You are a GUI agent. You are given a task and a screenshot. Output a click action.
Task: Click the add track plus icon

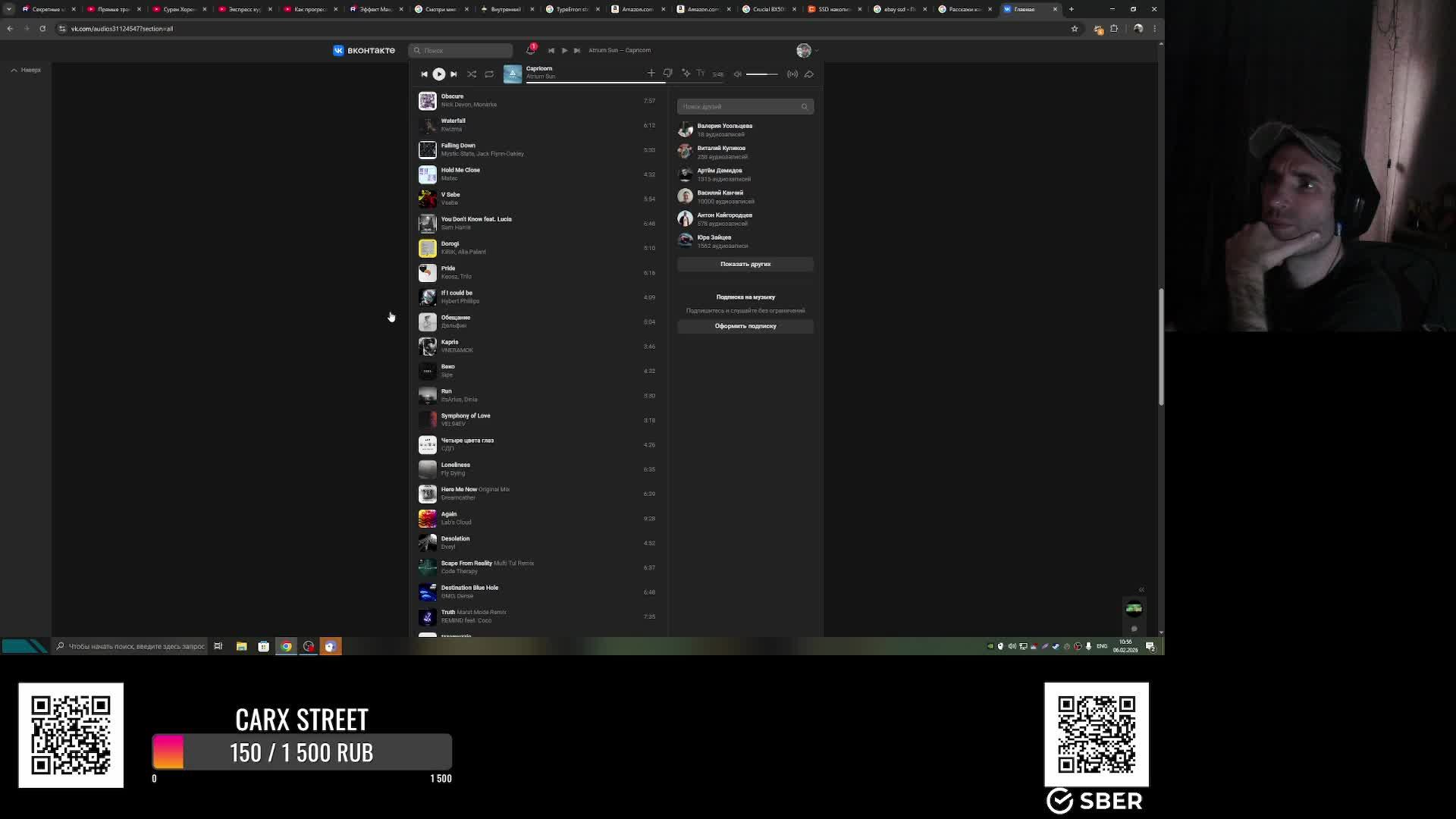tap(651, 74)
